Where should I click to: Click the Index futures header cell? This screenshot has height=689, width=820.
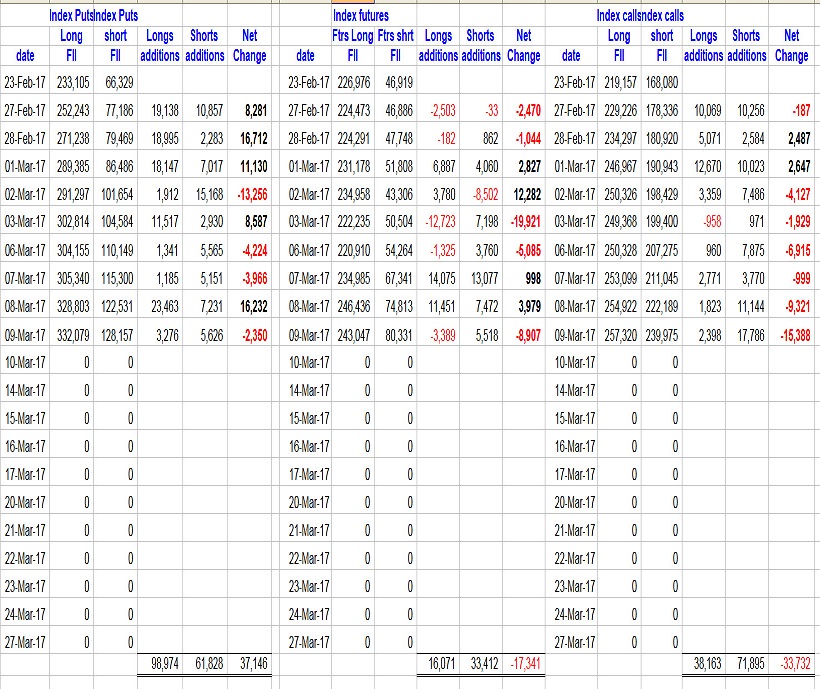pos(360,16)
